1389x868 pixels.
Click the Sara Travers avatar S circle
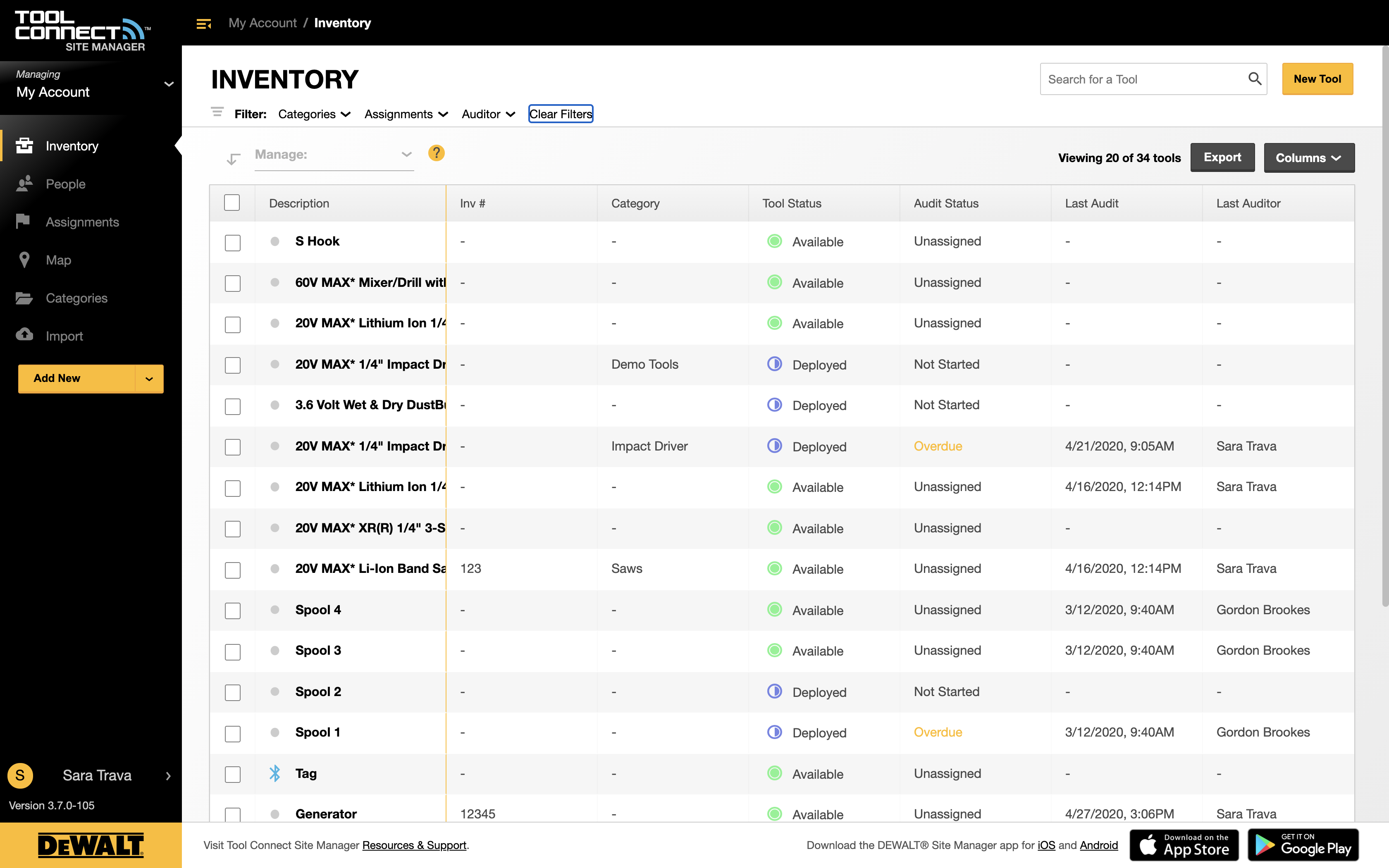click(x=20, y=775)
